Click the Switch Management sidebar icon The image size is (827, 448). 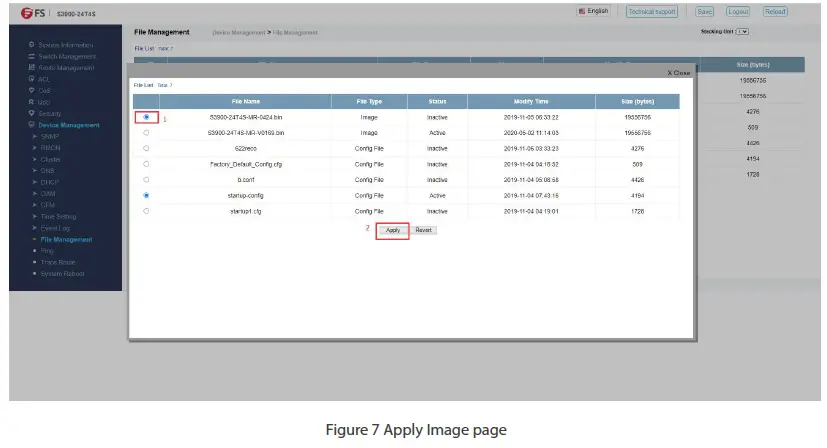pyautogui.click(x=32, y=57)
